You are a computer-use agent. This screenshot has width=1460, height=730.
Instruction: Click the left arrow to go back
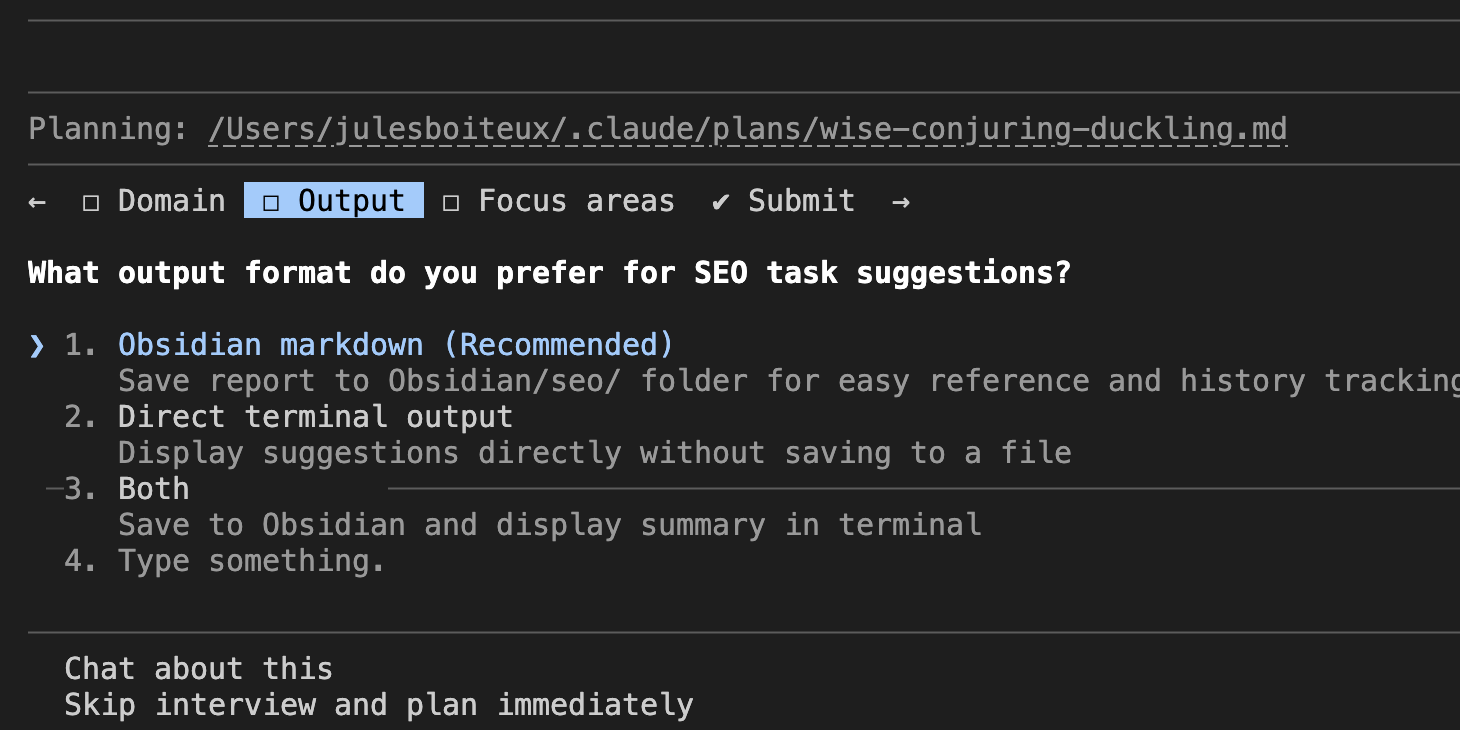[36, 201]
